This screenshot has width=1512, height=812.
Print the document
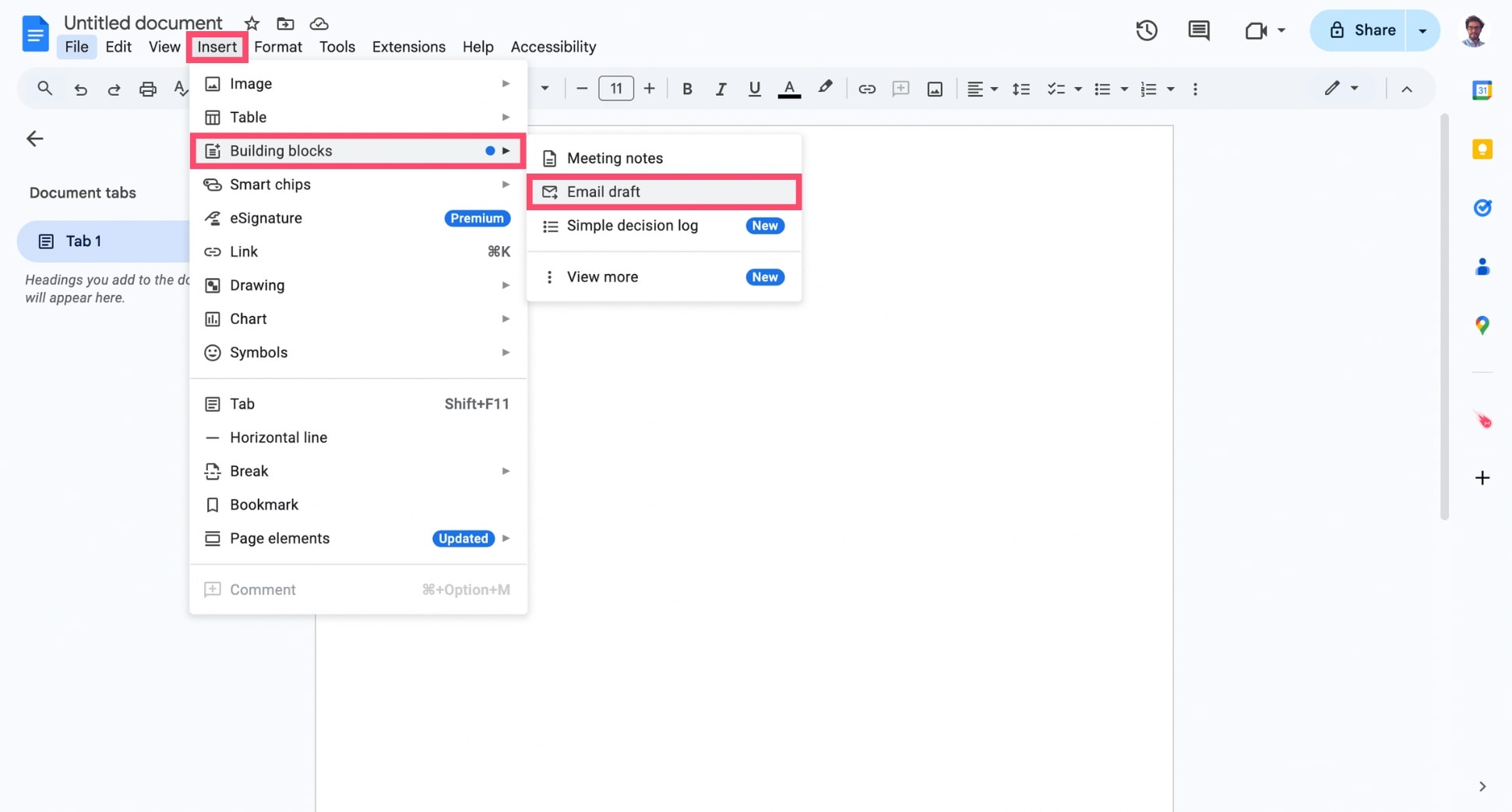[x=148, y=88]
